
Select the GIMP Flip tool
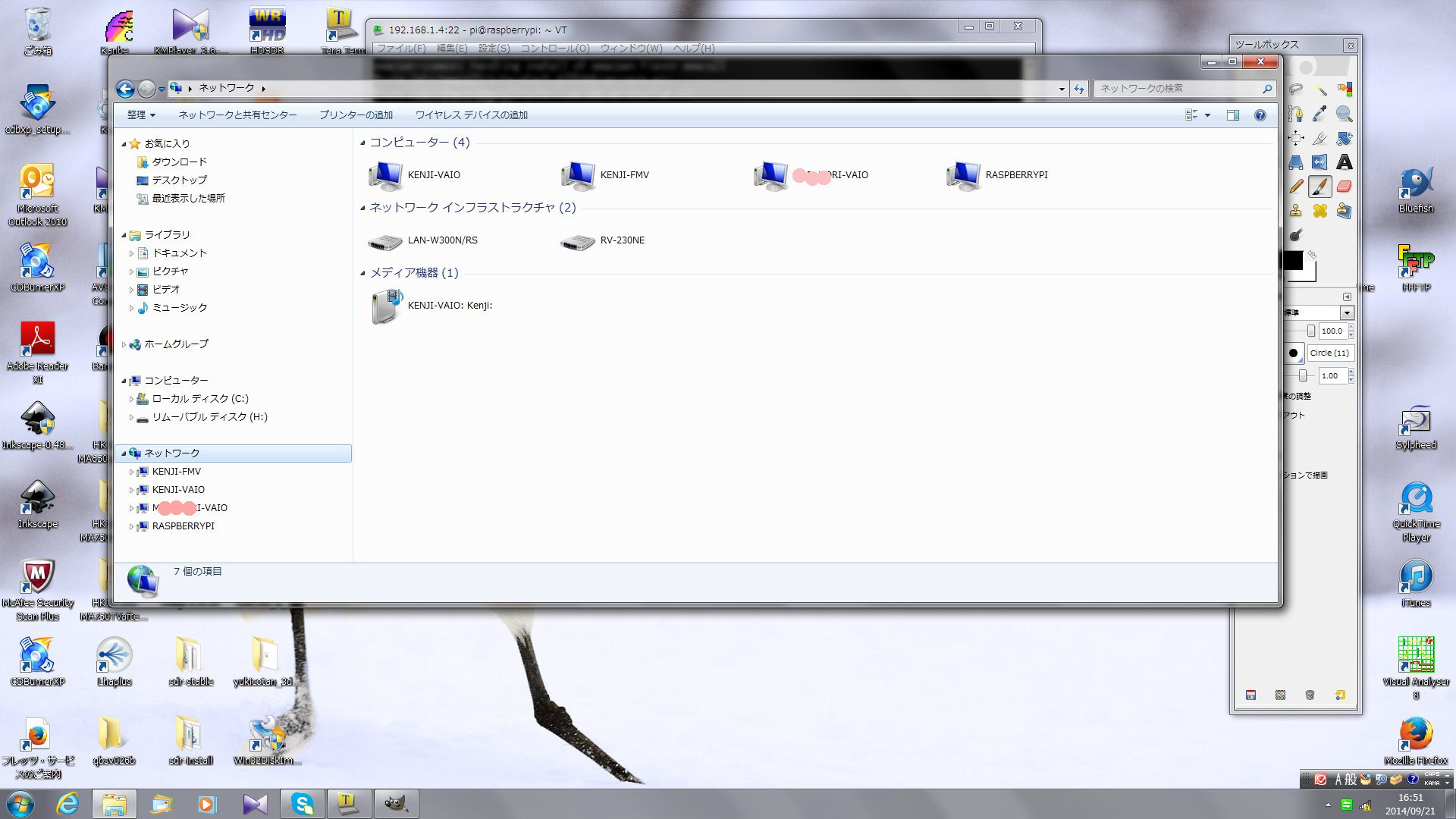tap(1320, 162)
